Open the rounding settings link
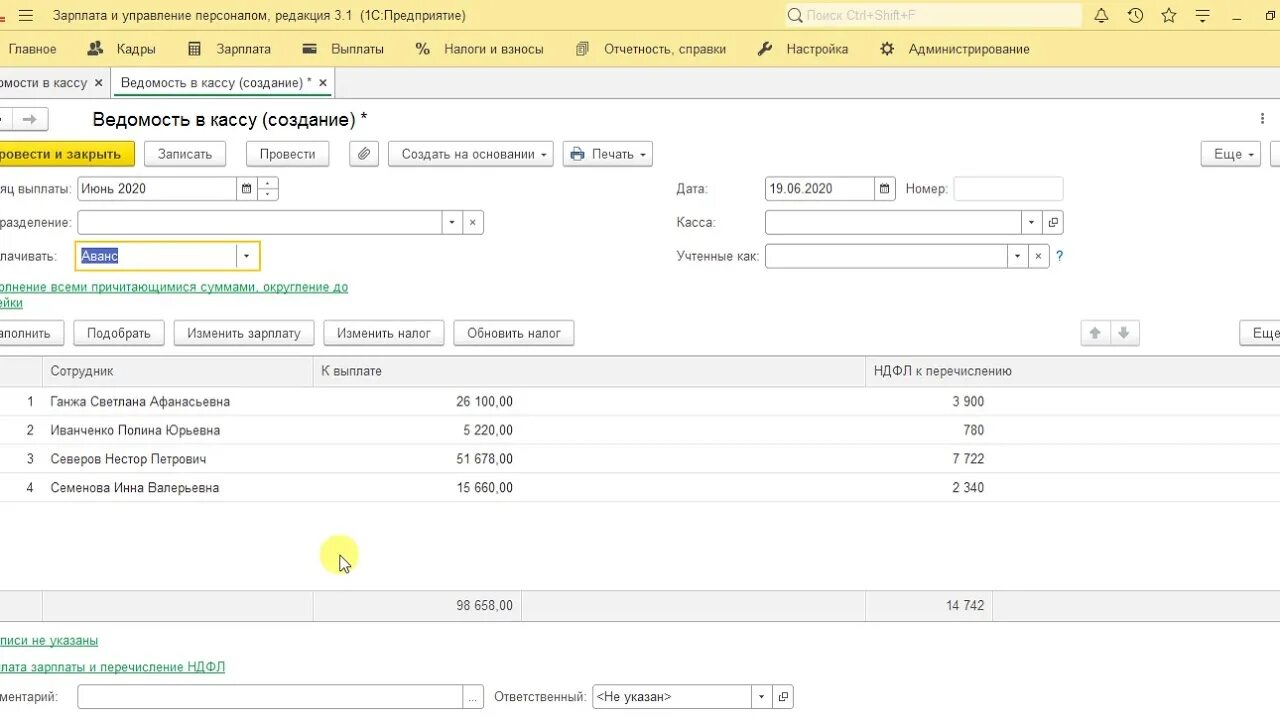The image size is (1280, 720). pos(174,294)
